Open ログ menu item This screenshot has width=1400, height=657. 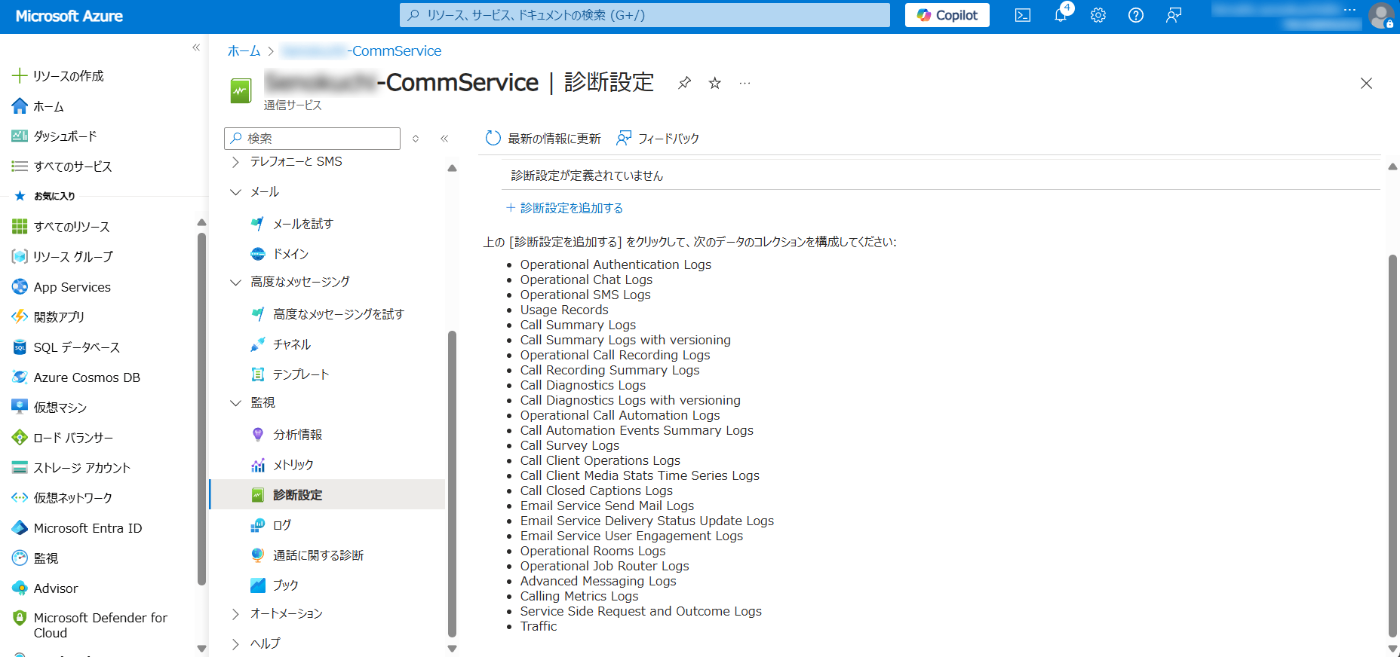coord(270,525)
